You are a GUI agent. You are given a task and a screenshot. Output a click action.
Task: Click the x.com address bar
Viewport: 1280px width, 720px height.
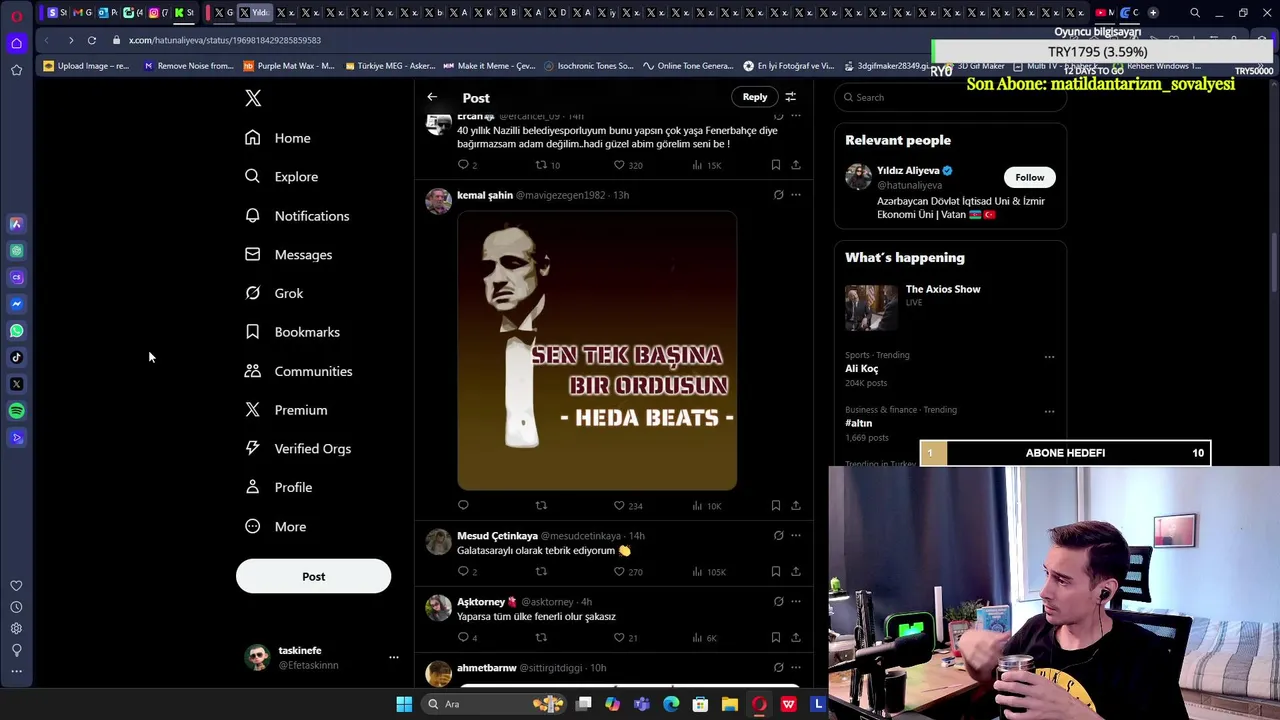(224, 40)
